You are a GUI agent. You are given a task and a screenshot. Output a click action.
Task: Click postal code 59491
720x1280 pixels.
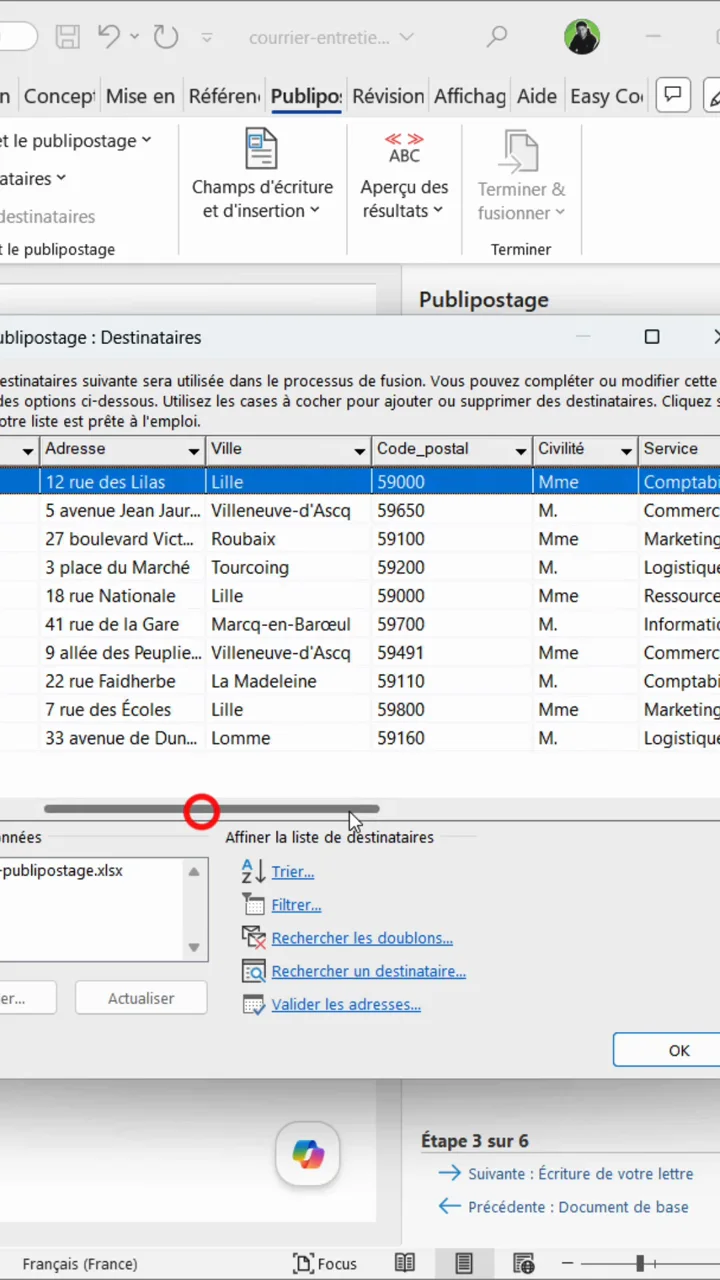(x=400, y=653)
